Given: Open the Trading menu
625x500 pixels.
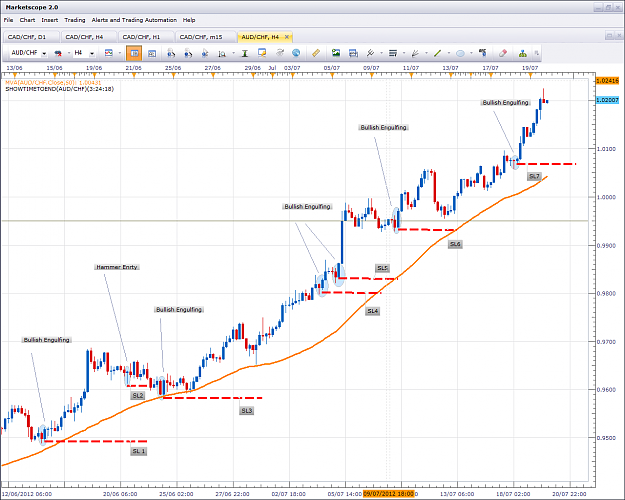Looking at the screenshot, I should pyautogui.click(x=75, y=20).
